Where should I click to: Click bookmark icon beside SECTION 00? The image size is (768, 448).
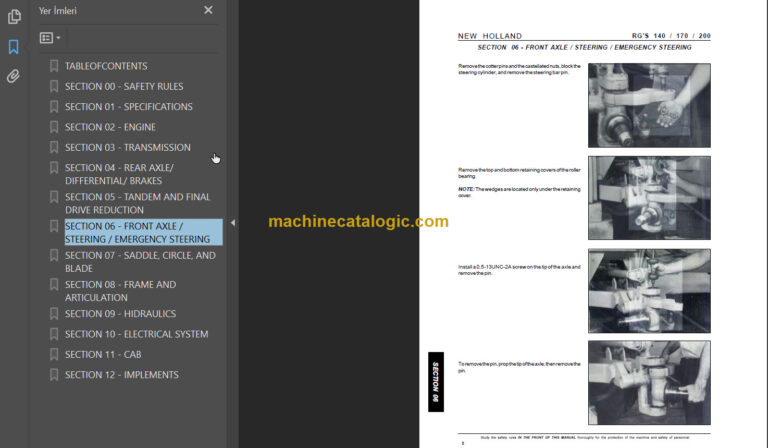54,87
